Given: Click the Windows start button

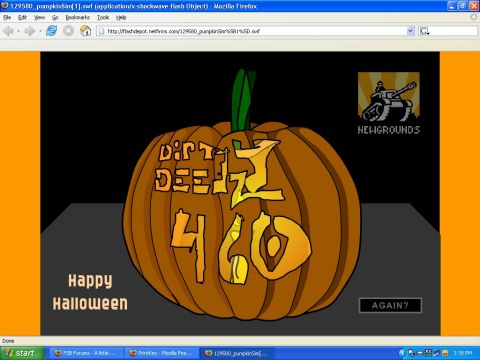Looking at the screenshot, I should coord(22,353).
